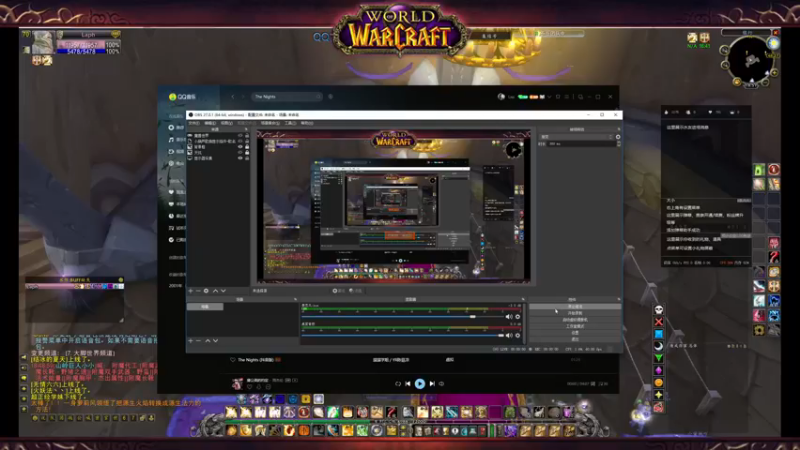
Task: Toggle lock on third OBS source
Action: coord(247,147)
